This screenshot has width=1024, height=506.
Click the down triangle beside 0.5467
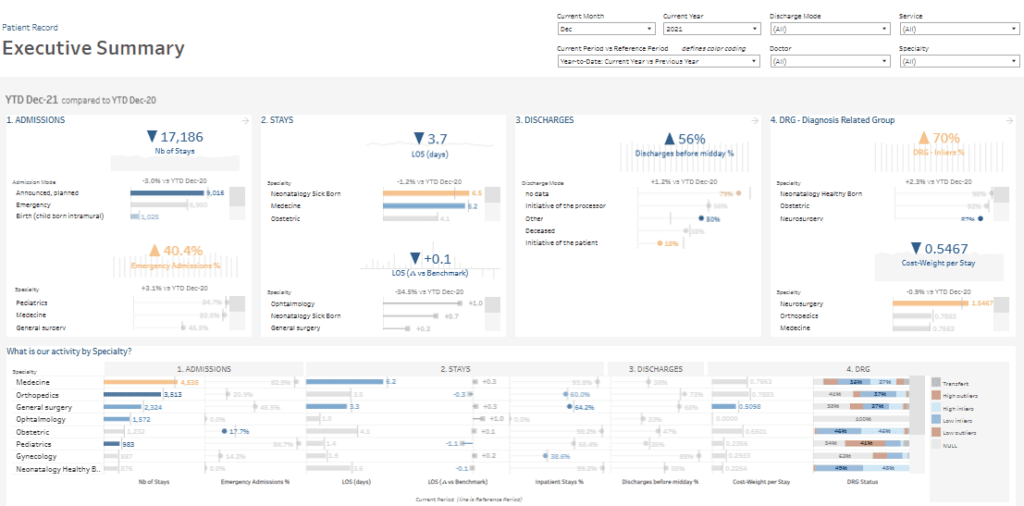[x=916, y=248]
